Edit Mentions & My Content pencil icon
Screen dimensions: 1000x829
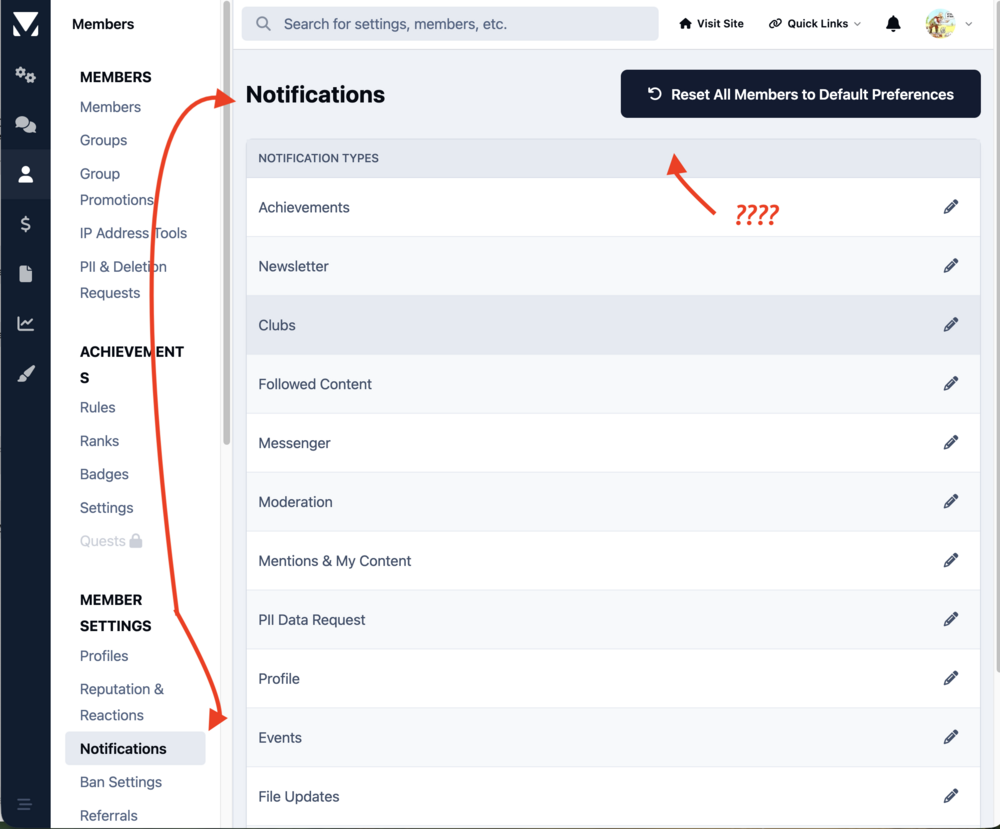pyautogui.click(x=951, y=560)
